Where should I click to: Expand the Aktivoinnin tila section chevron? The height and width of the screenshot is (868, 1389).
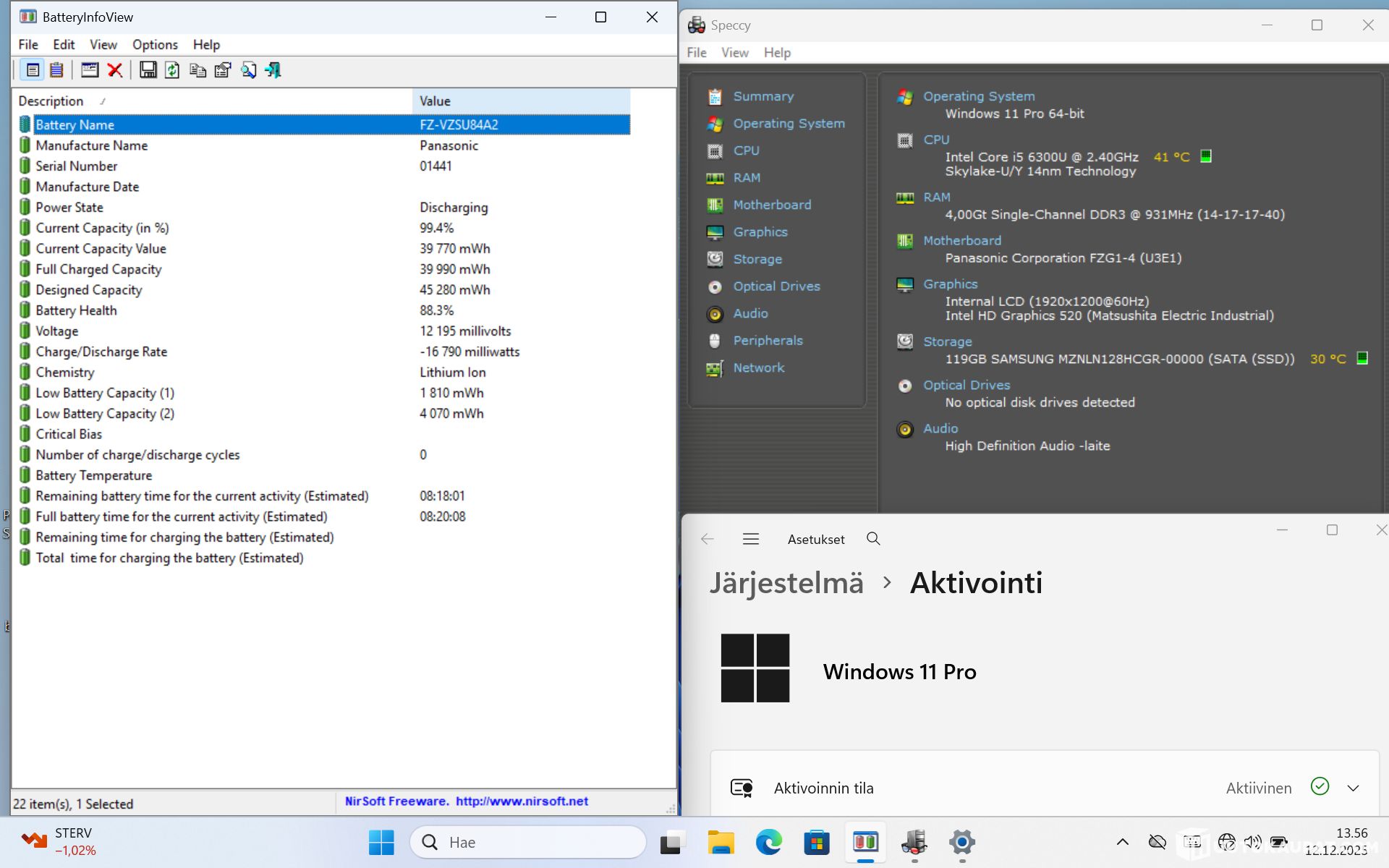tap(1353, 788)
